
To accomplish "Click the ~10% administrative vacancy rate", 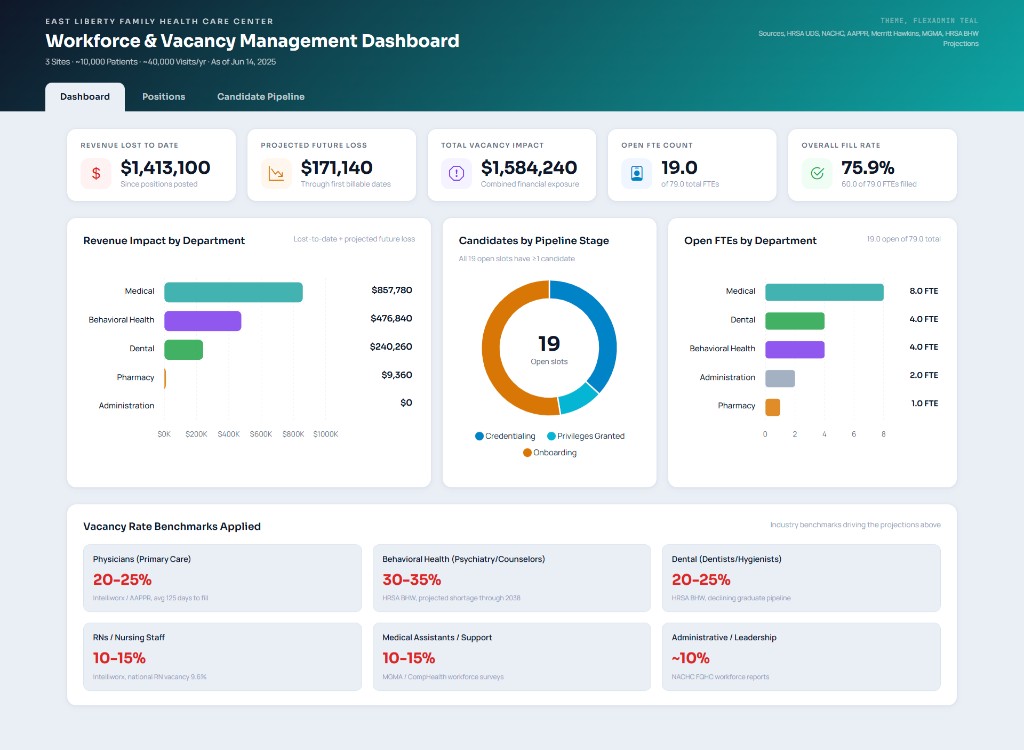I will click(690, 658).
